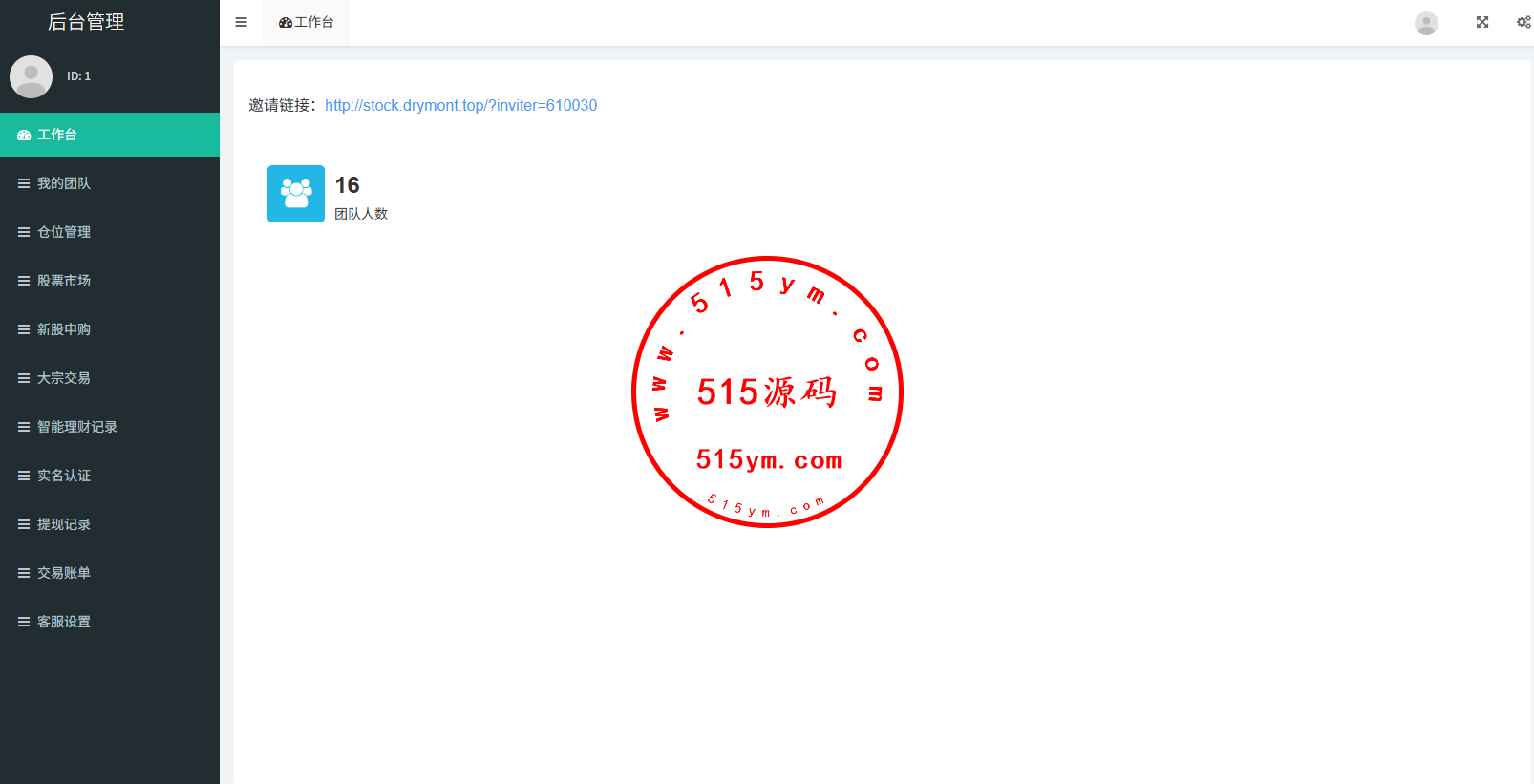This screenshot has height=784, width=1534.
Task: Expand 新股申购 sidebar entry
Action: click(x=64, y=329)
